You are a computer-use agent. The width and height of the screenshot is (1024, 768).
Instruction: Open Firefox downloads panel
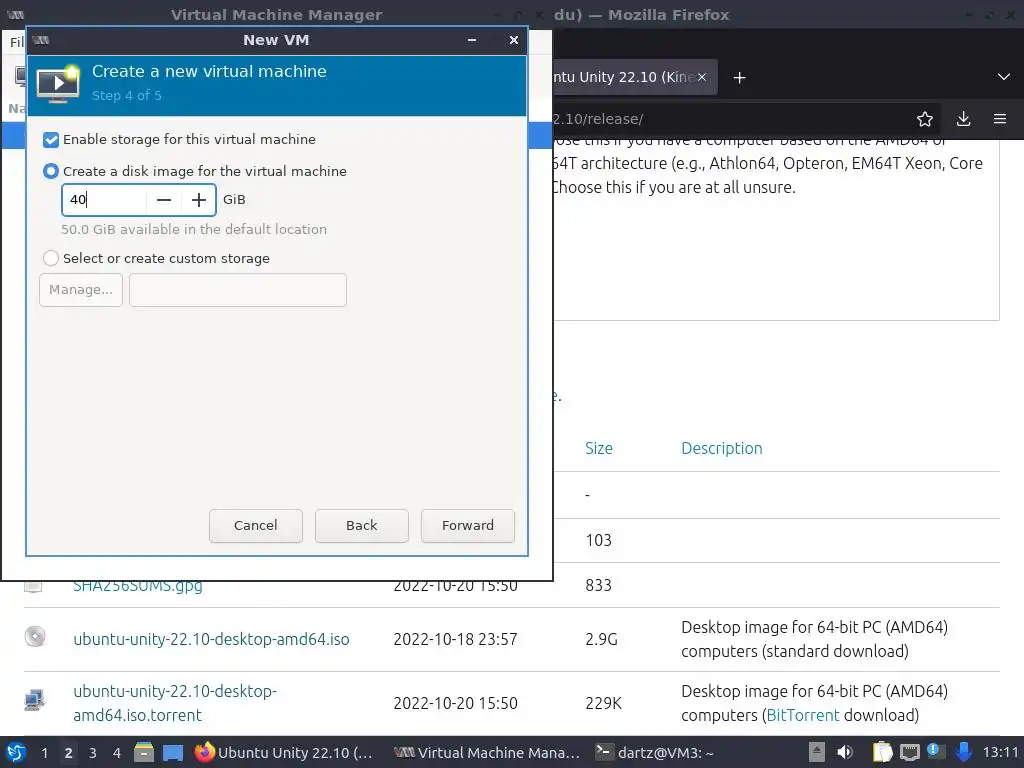(x=963, y=119)
